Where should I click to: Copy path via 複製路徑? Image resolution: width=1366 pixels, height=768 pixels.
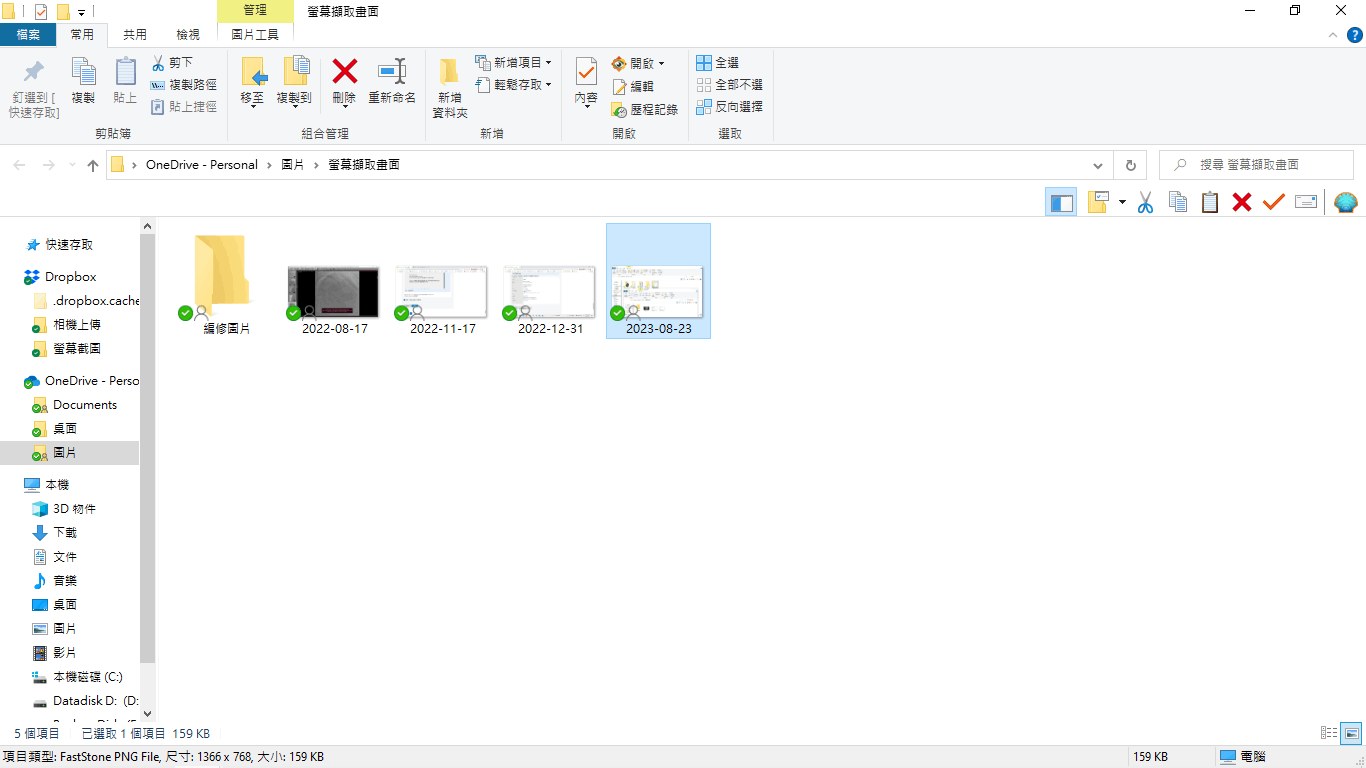[184, 85]
